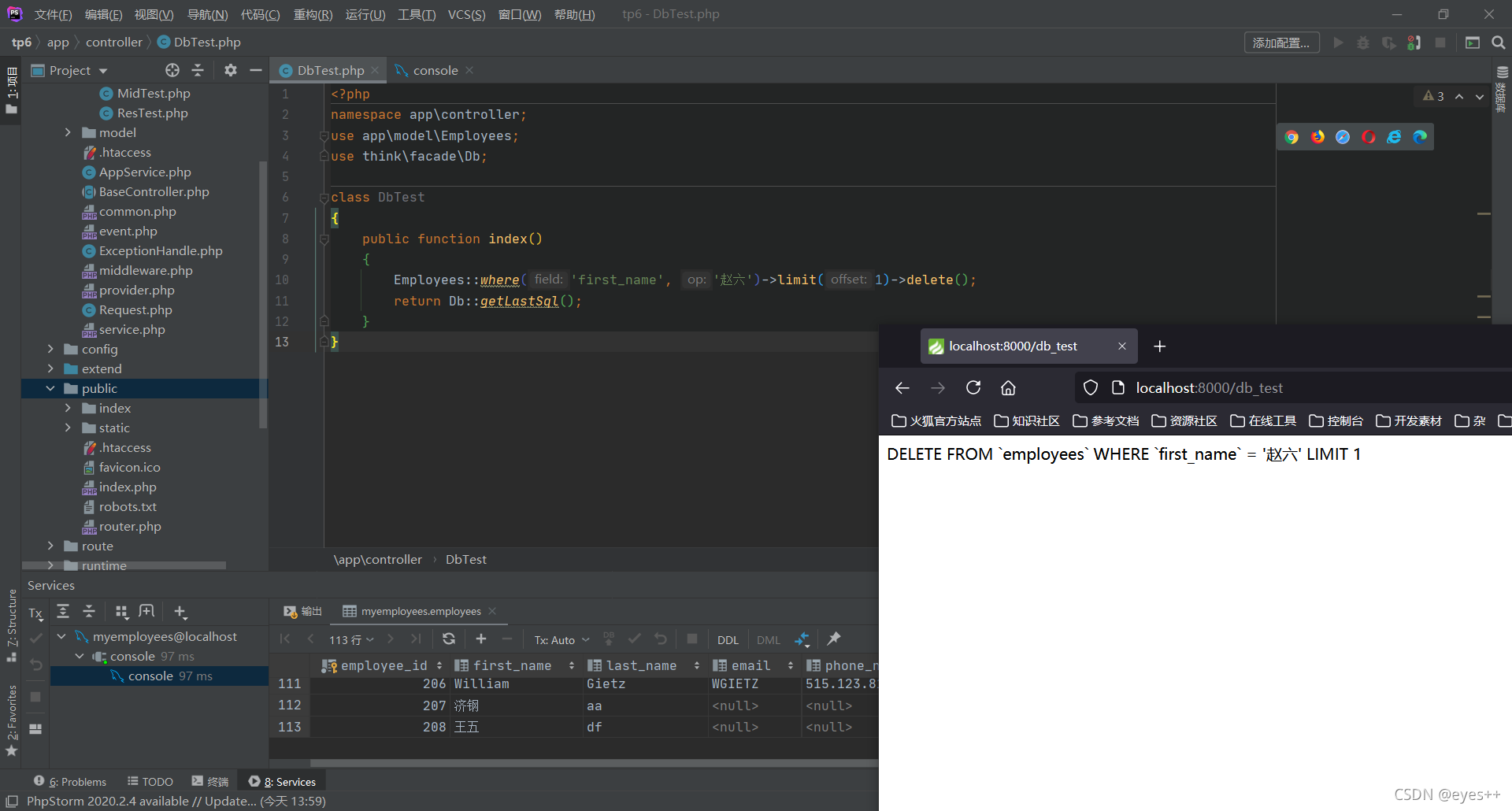This screenshot has height=811, width=1512.
Task: Open Safari browser preview icon in editor
Action: [x=1343, y=137]
